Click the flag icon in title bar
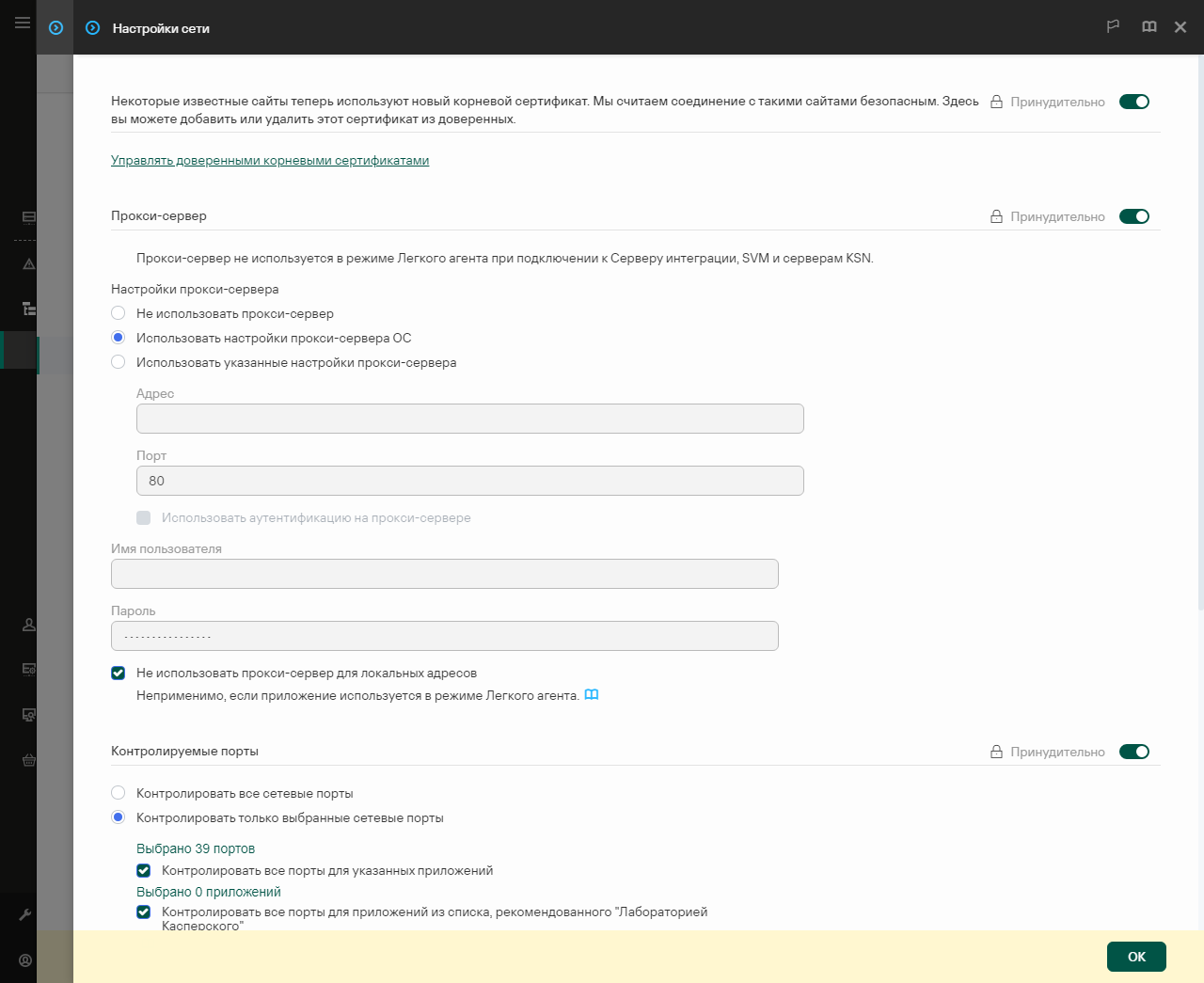 (1113, 27)
